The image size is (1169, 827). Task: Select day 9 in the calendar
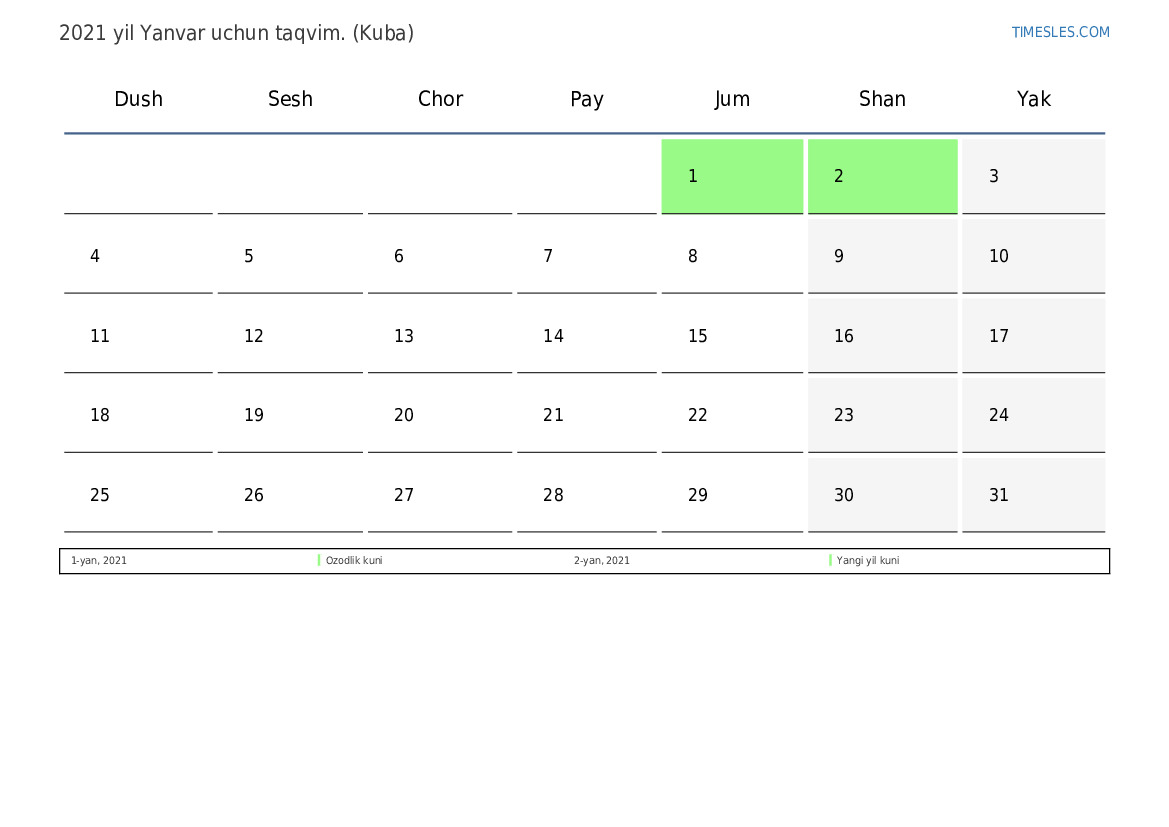(883, 256)
